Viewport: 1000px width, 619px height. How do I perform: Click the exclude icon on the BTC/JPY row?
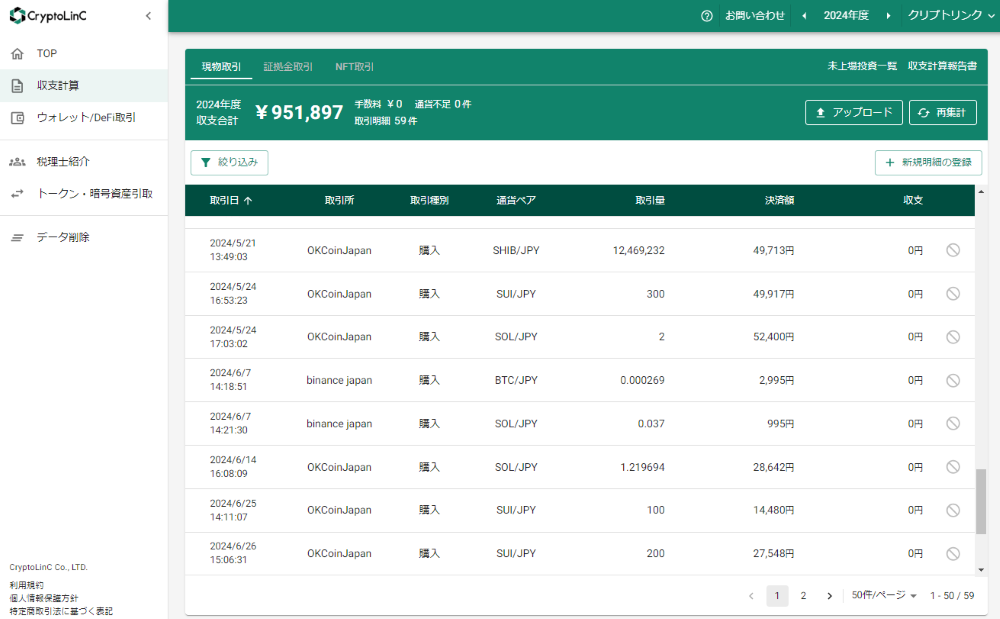(x=953, y=380)
